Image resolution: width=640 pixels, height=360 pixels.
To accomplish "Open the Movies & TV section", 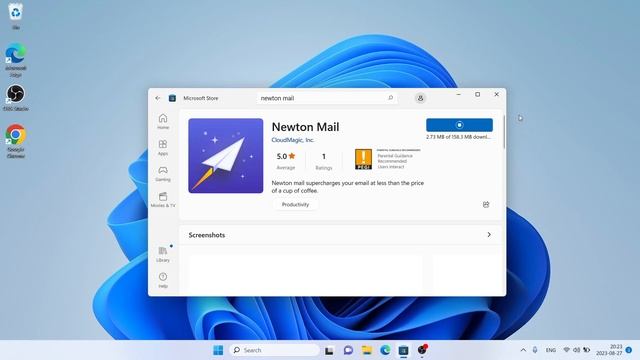I will (163, 200).
